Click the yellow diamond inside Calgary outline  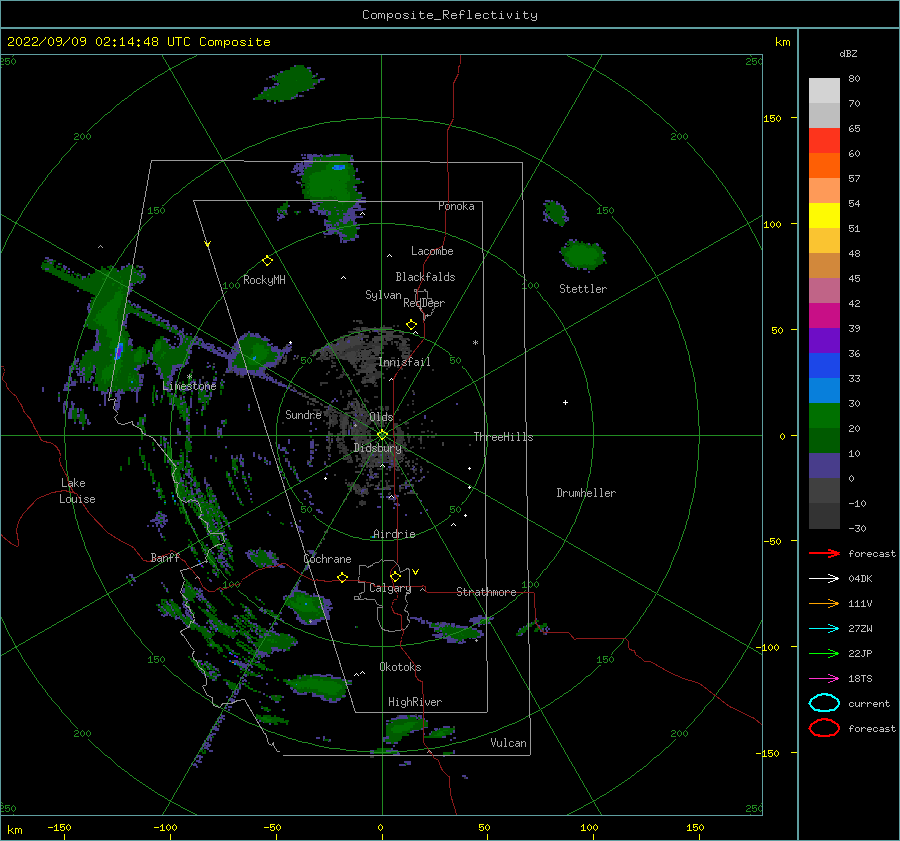point(395,576)
